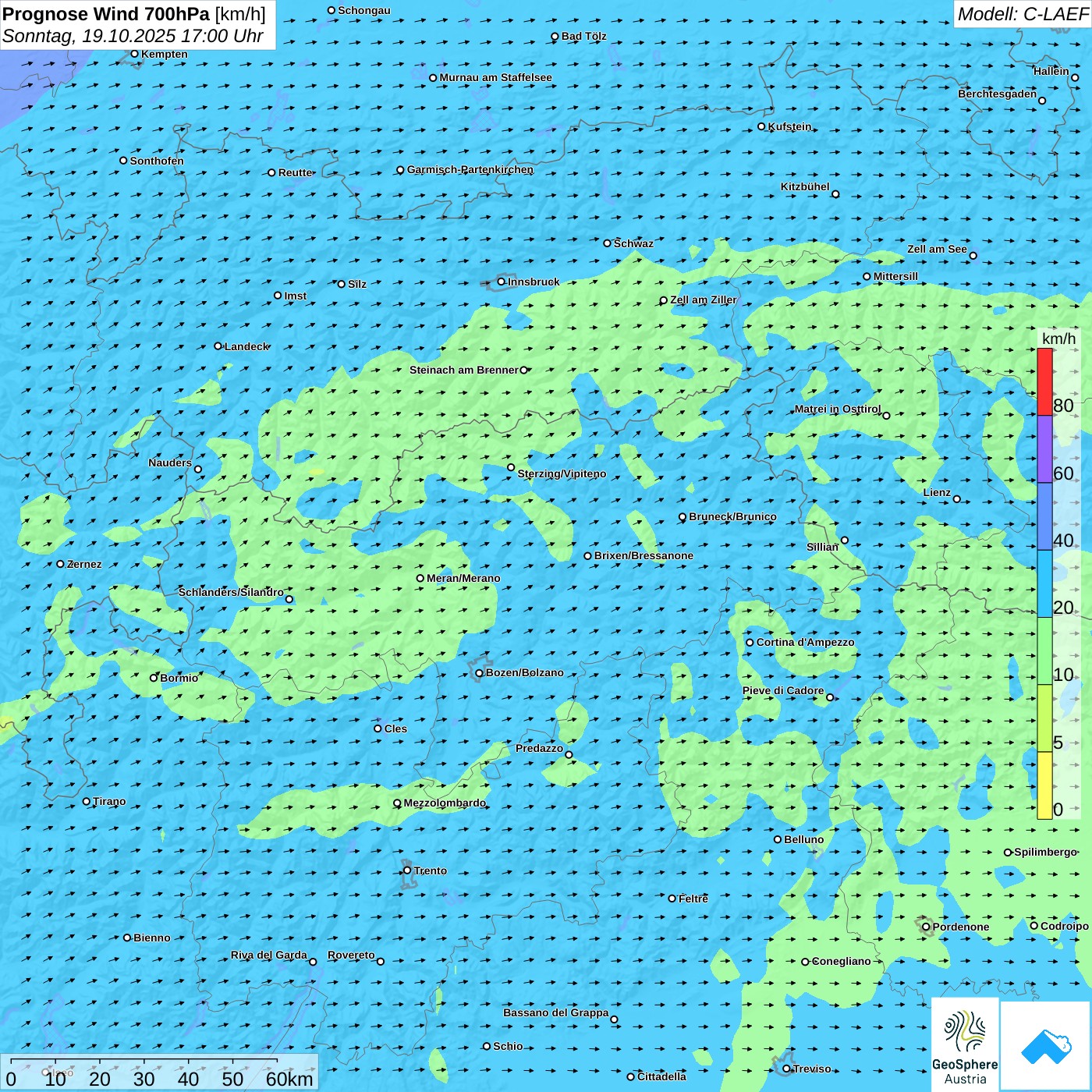The width and height of the screenshot is (1092, 1092).
Task: Click the 'Conegliano' label
Action: (841, 961)
